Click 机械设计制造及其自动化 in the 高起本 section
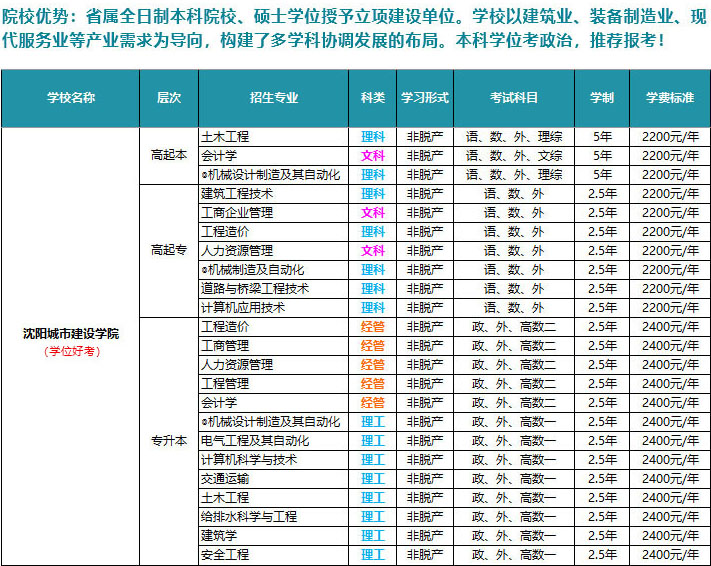The height and width of the screenshot is (566, 711). [271, 175]
